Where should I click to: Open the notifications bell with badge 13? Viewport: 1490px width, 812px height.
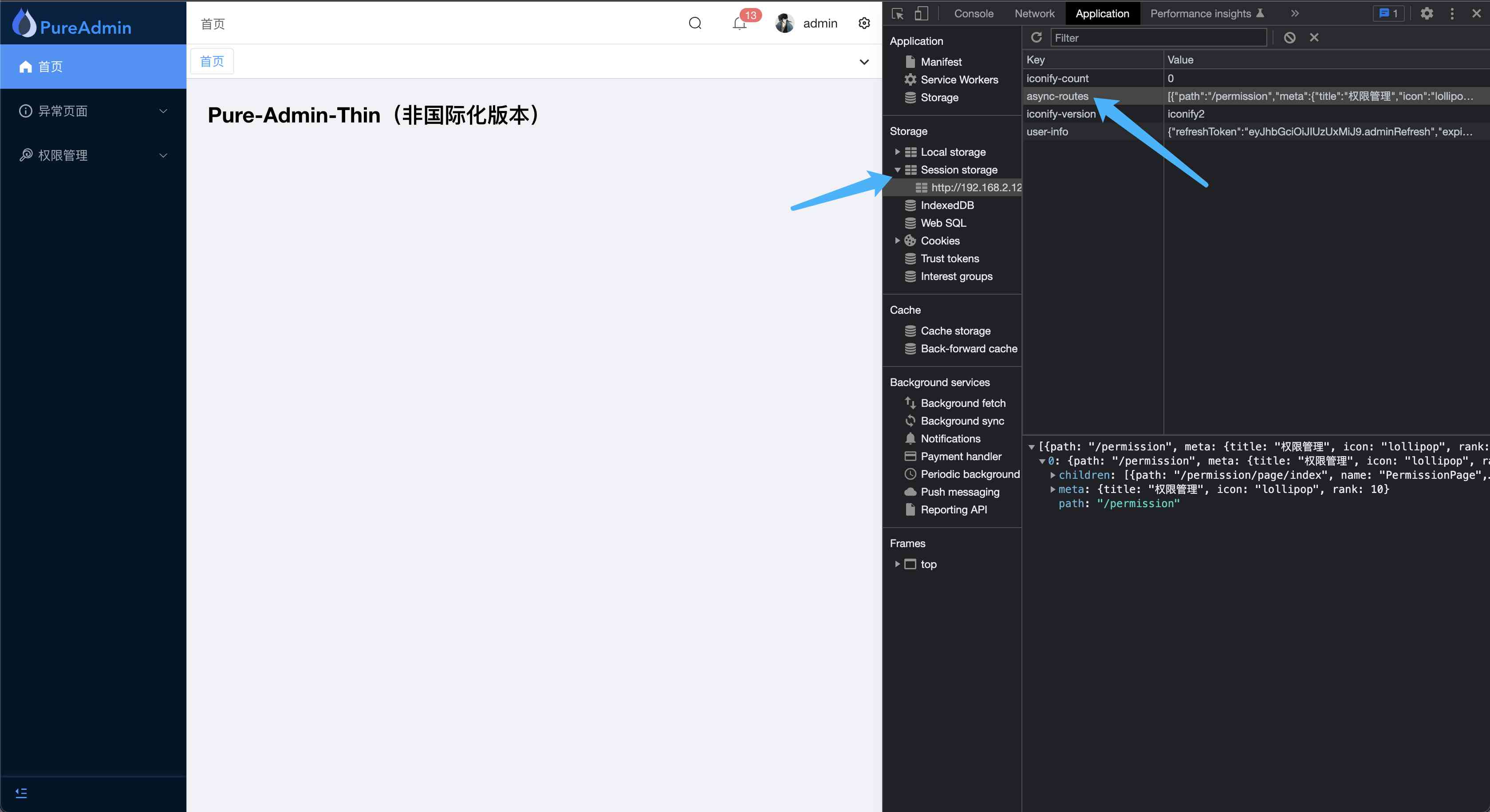coord(740,23)
